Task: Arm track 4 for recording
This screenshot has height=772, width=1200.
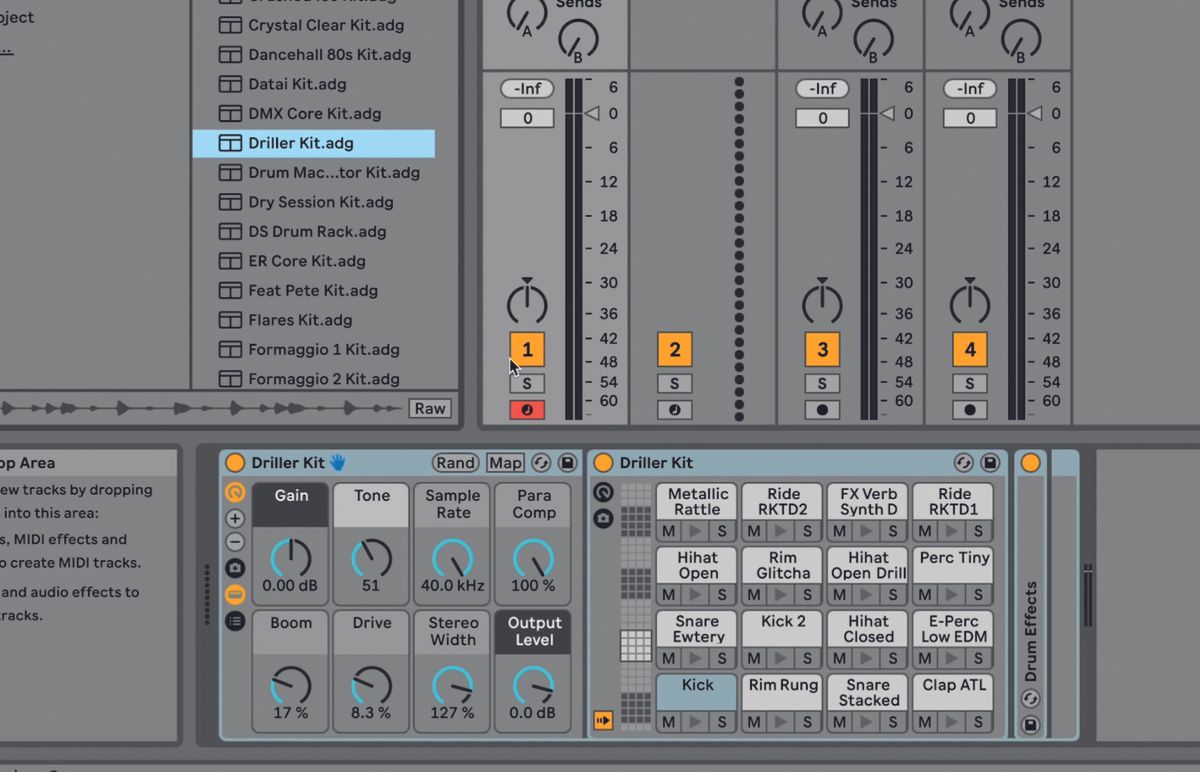Action: 969,410
